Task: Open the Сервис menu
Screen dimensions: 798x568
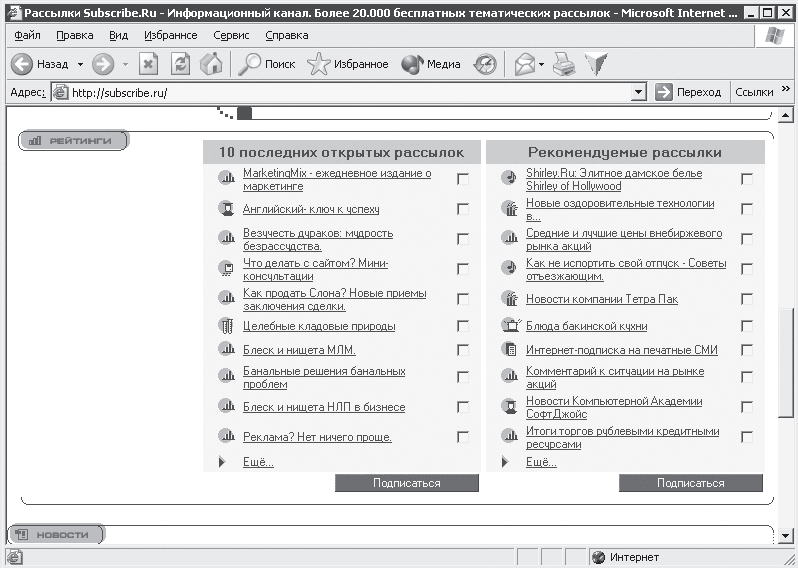Action: [232, 35]
